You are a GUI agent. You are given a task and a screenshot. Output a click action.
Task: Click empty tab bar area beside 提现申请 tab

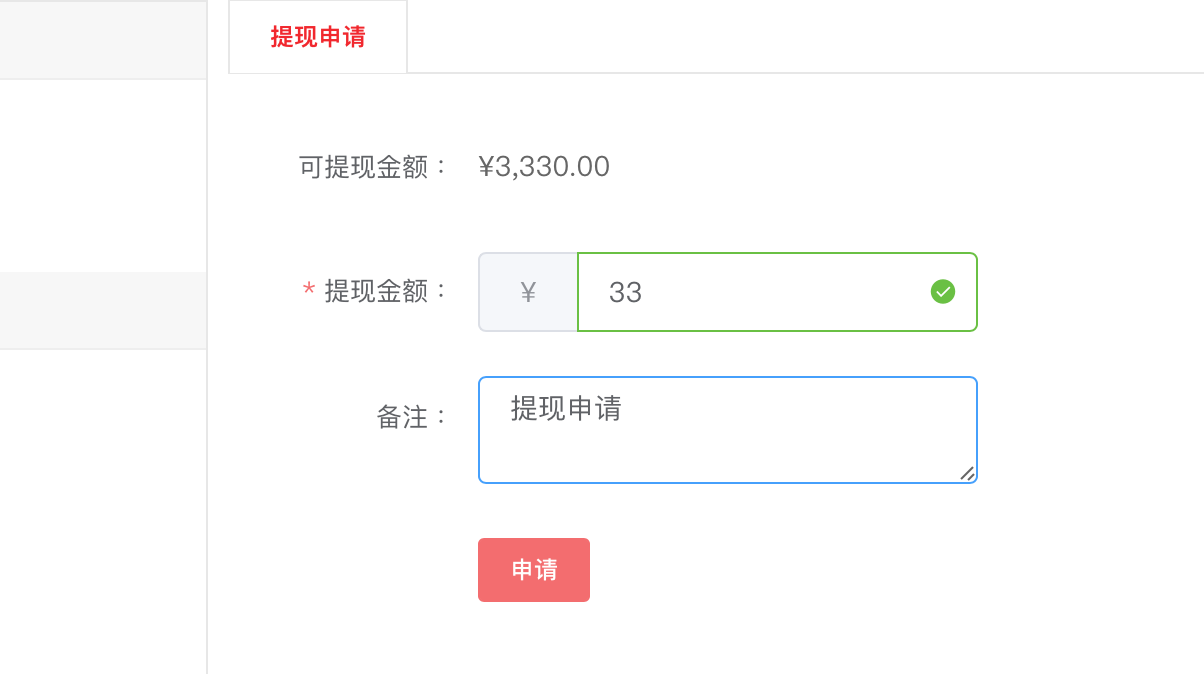(805, 37)
